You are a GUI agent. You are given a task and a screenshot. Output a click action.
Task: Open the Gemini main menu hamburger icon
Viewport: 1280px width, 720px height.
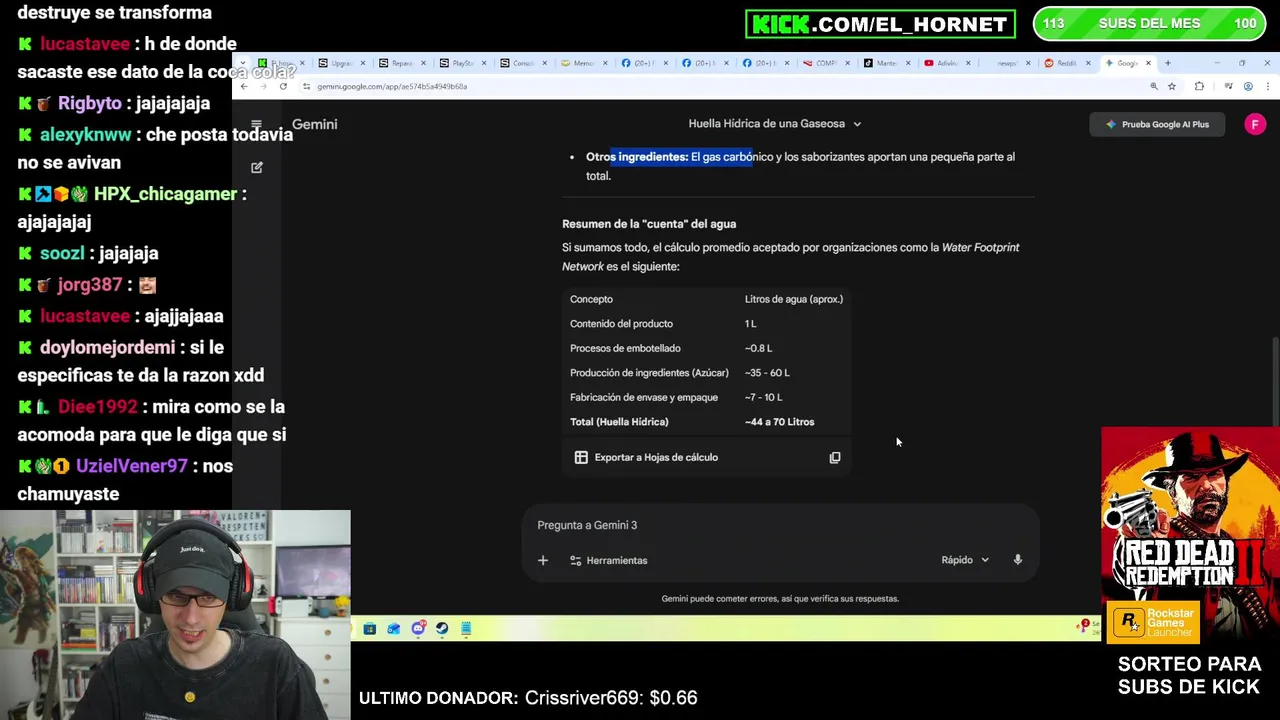[256, 125]
